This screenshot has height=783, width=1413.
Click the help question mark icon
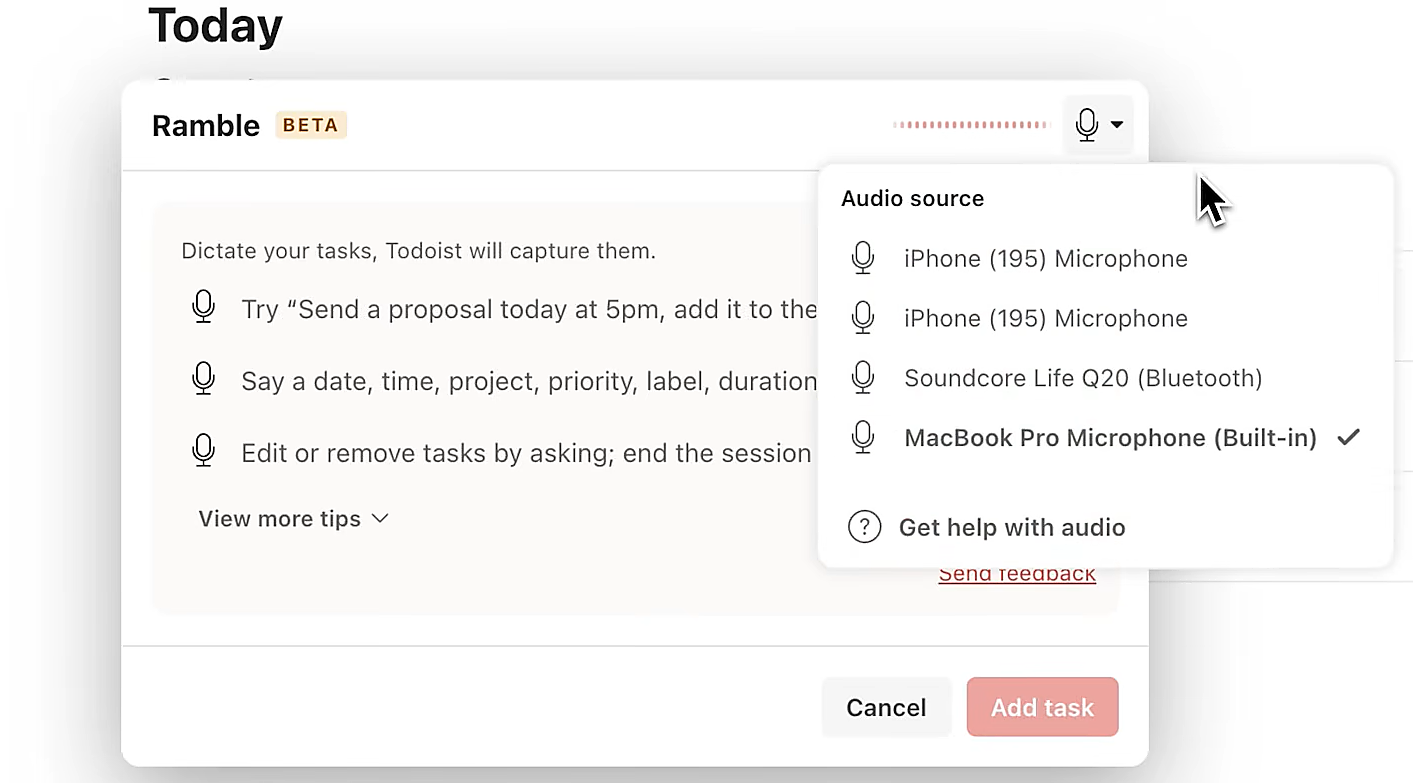pos(864,527)
